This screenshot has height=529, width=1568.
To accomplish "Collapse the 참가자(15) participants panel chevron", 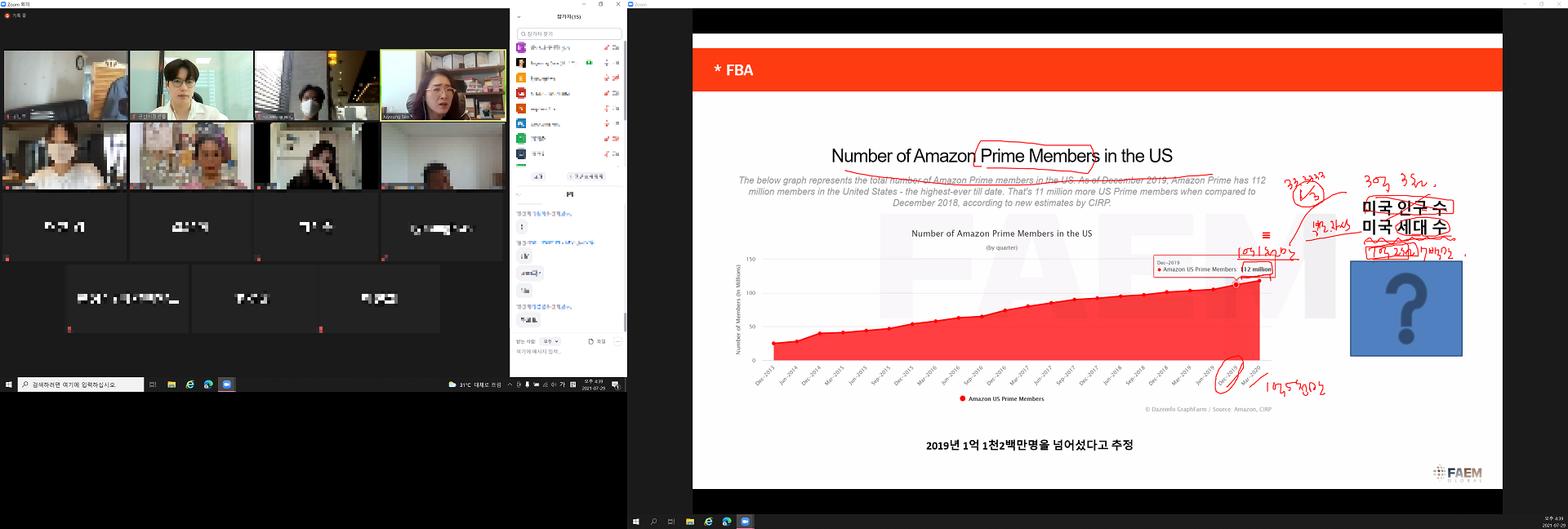I will point(519,16).
